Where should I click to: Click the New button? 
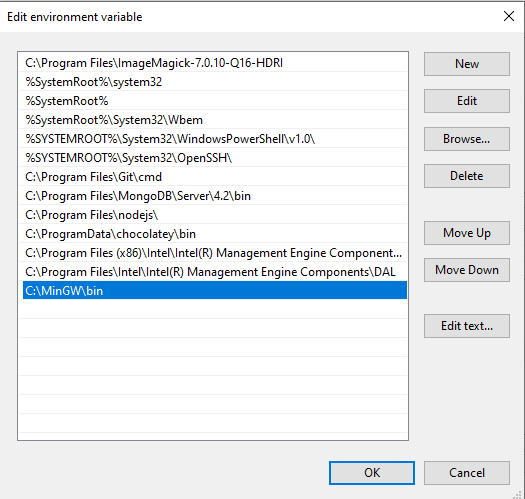467,64
